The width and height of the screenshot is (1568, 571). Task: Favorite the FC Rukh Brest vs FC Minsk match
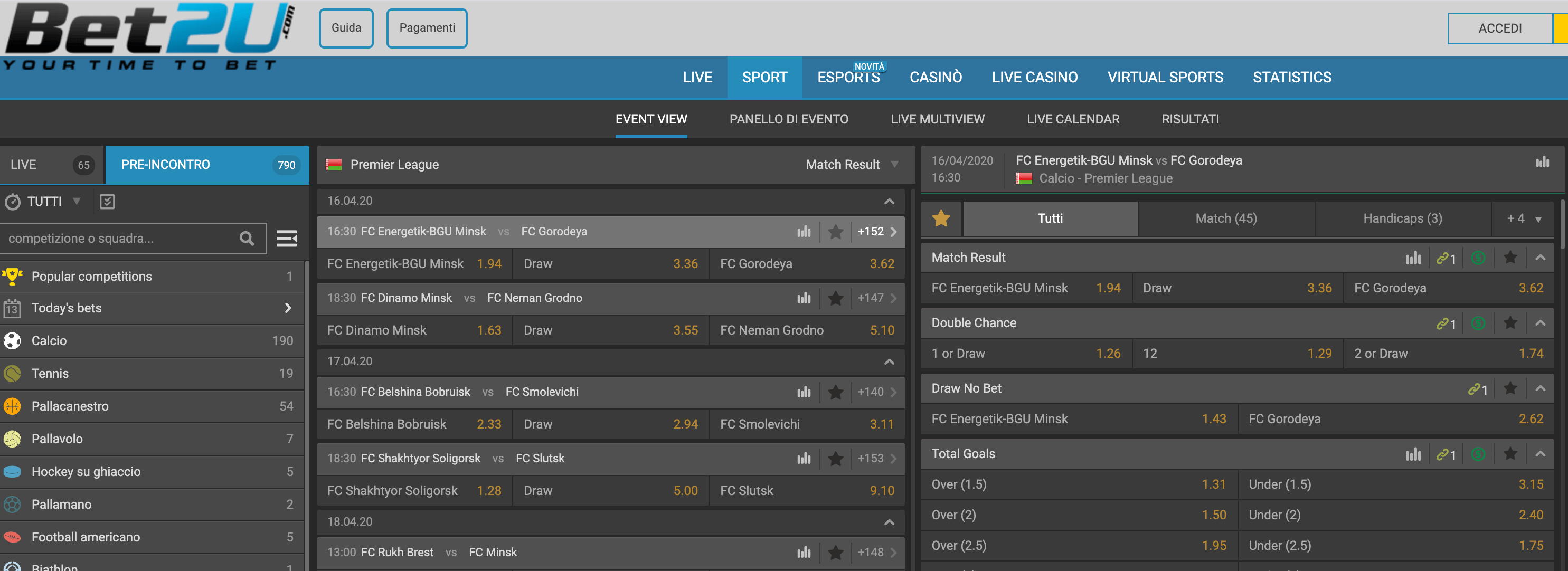coord(836,552)
